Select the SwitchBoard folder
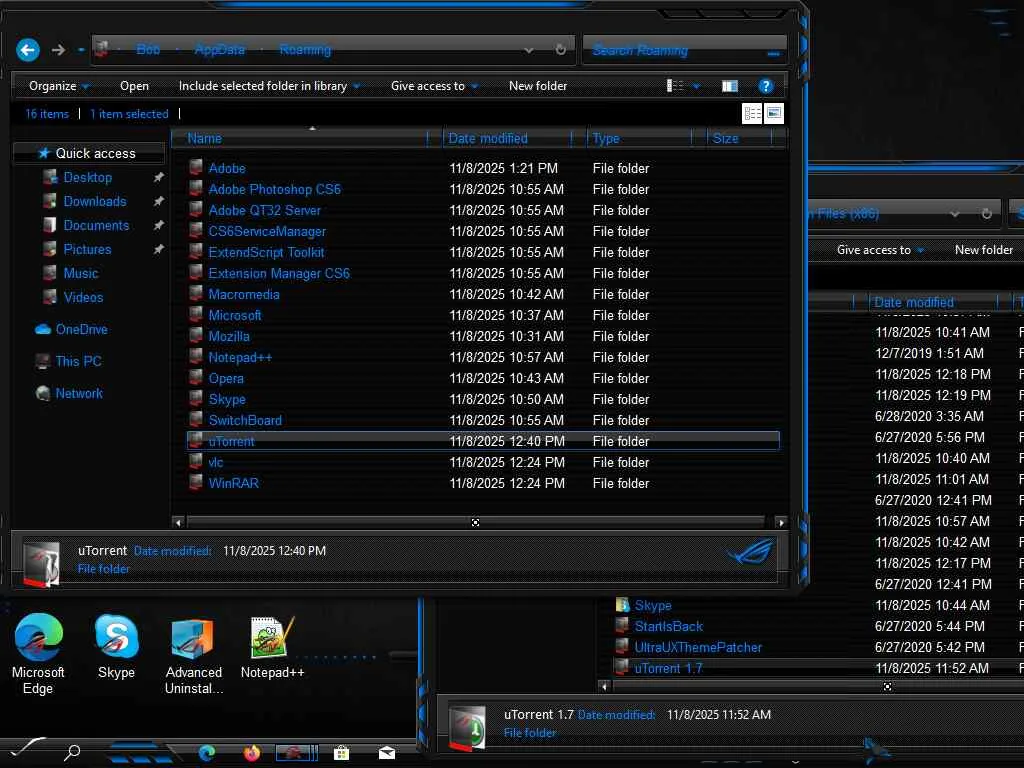Screen dimensions: 1024x768 click(245, 420)
